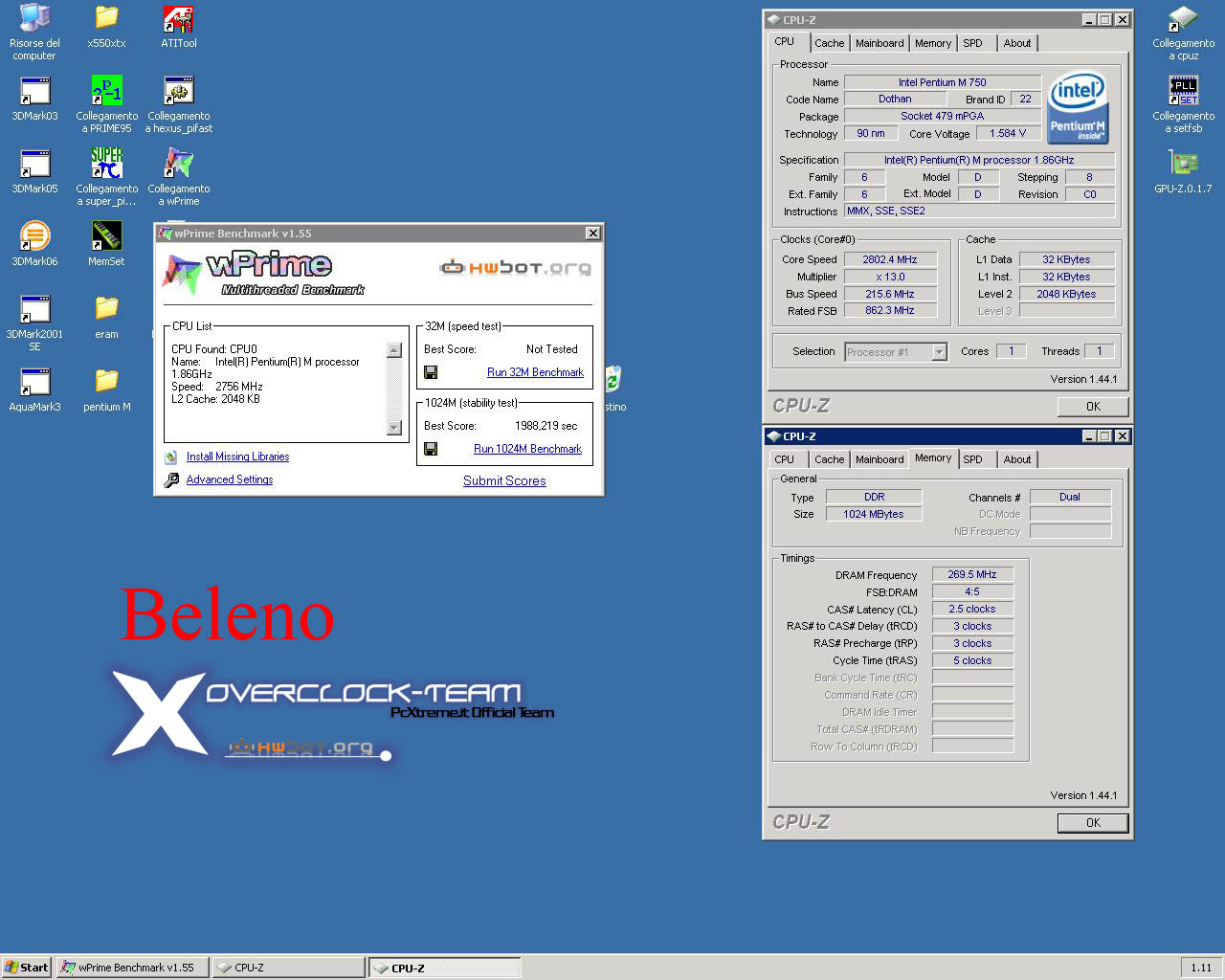The width and height of the screenshot is (1225, 980).
Task: Click the Bus Speed 215.6 MHz value
Action: pos(889,294)
